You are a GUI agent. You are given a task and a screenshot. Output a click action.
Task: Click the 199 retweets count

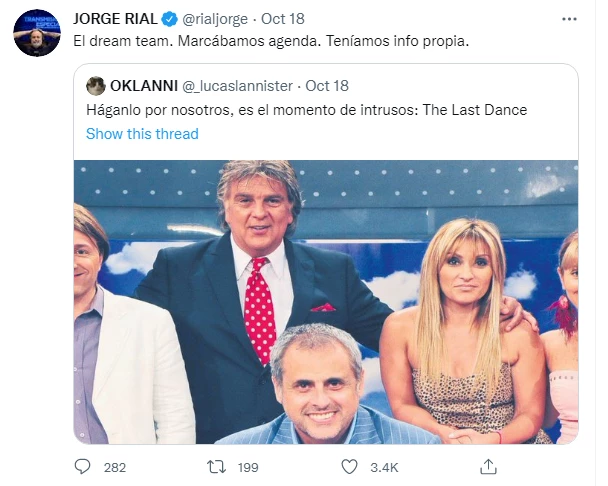tap(249, 467)
